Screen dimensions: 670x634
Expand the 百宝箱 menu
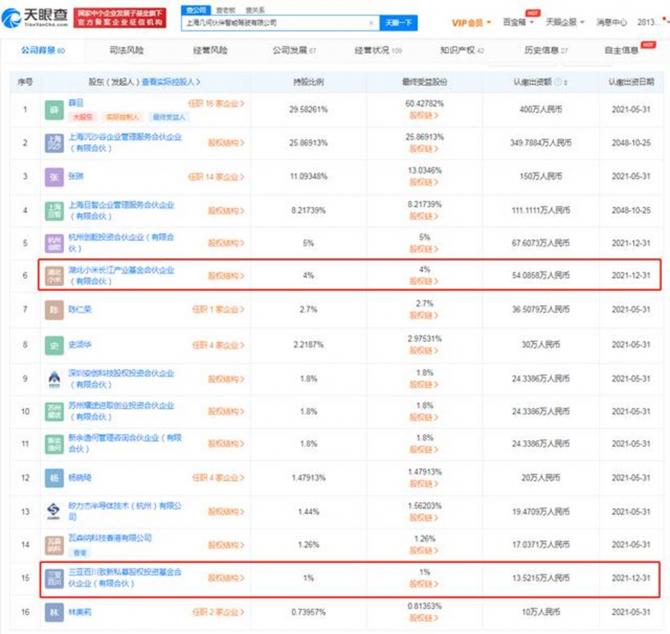pyautogui.click(x=520, y=22)
